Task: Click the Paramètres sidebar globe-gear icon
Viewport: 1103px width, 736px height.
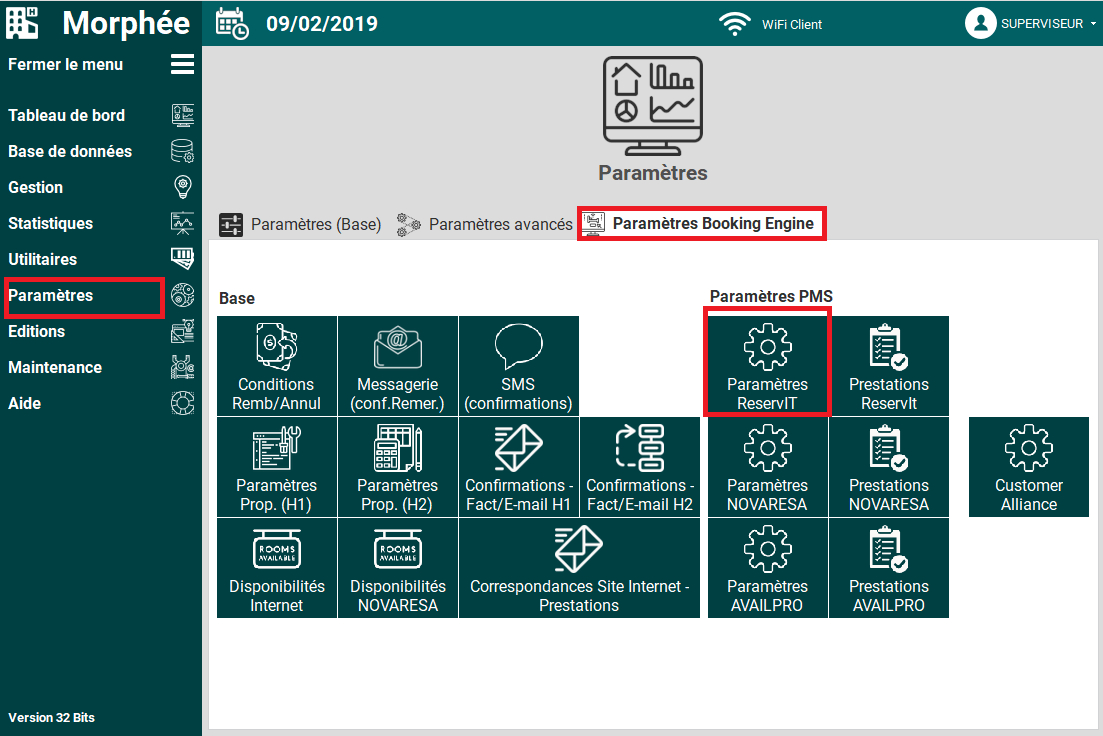Action: point(183,295)
